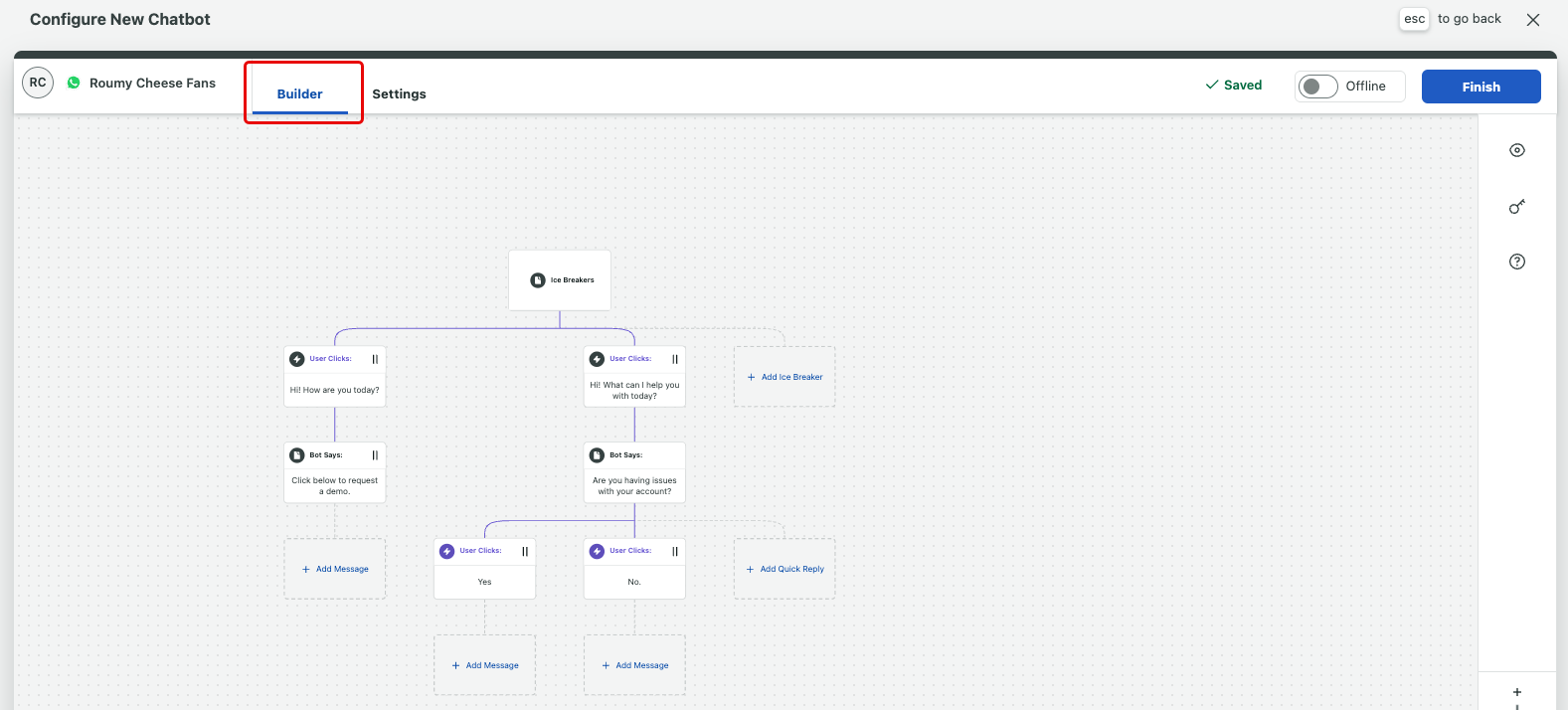Click Add Ice Breaker
1568x710 pixels.
point(784,377)
